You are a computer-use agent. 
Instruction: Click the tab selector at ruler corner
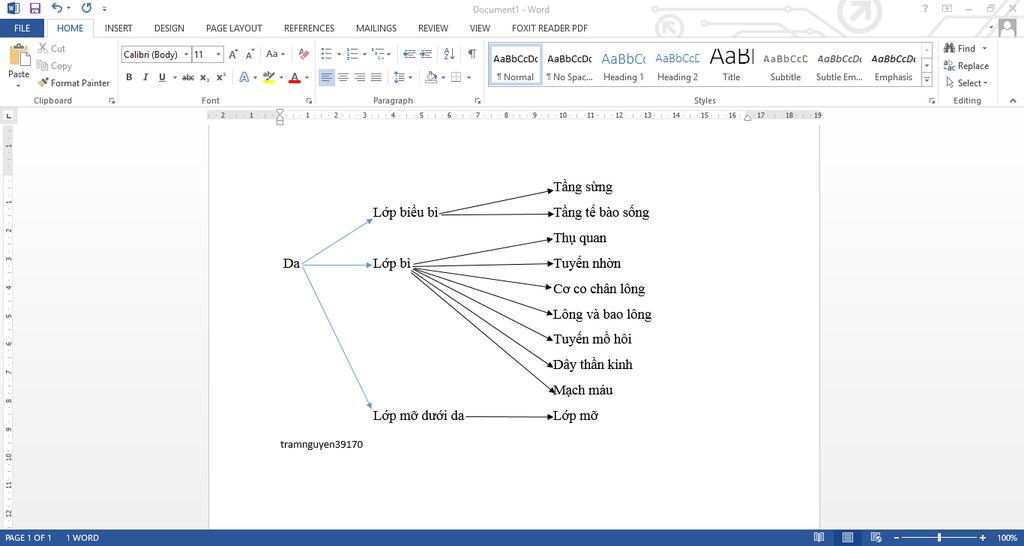point(8,116)
